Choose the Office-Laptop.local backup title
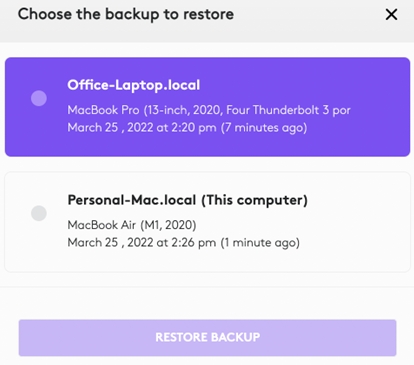414x365 pixels. (134, 85)
